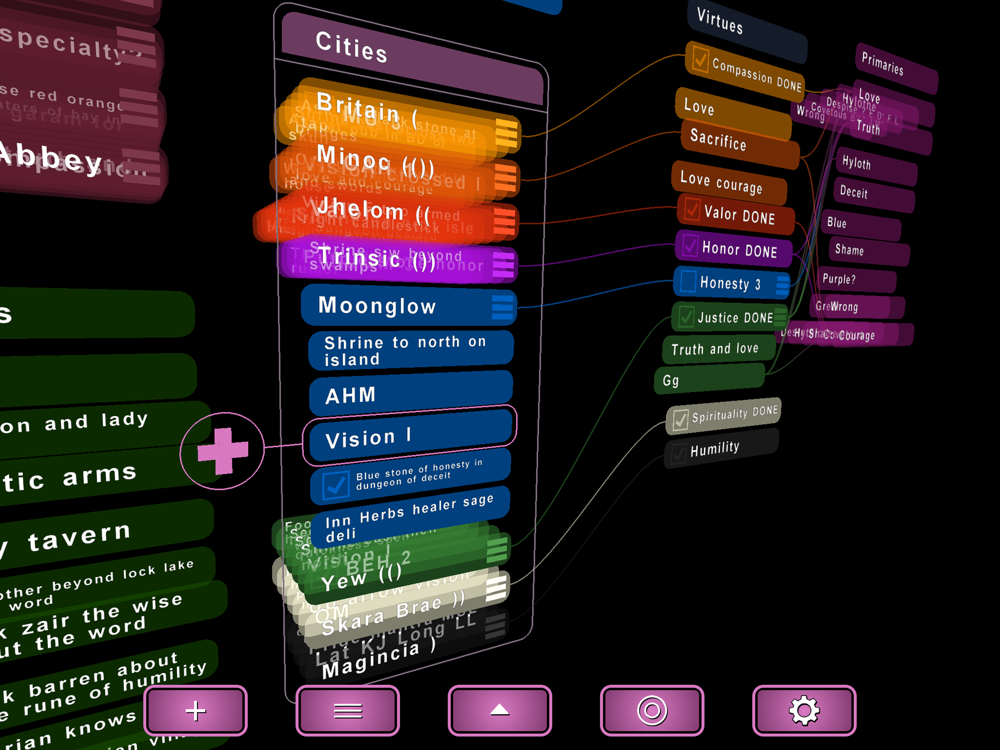Toggle the Compassion DONE checkbox
This screenshot has height=750, width=1000.
coord(700,61)
